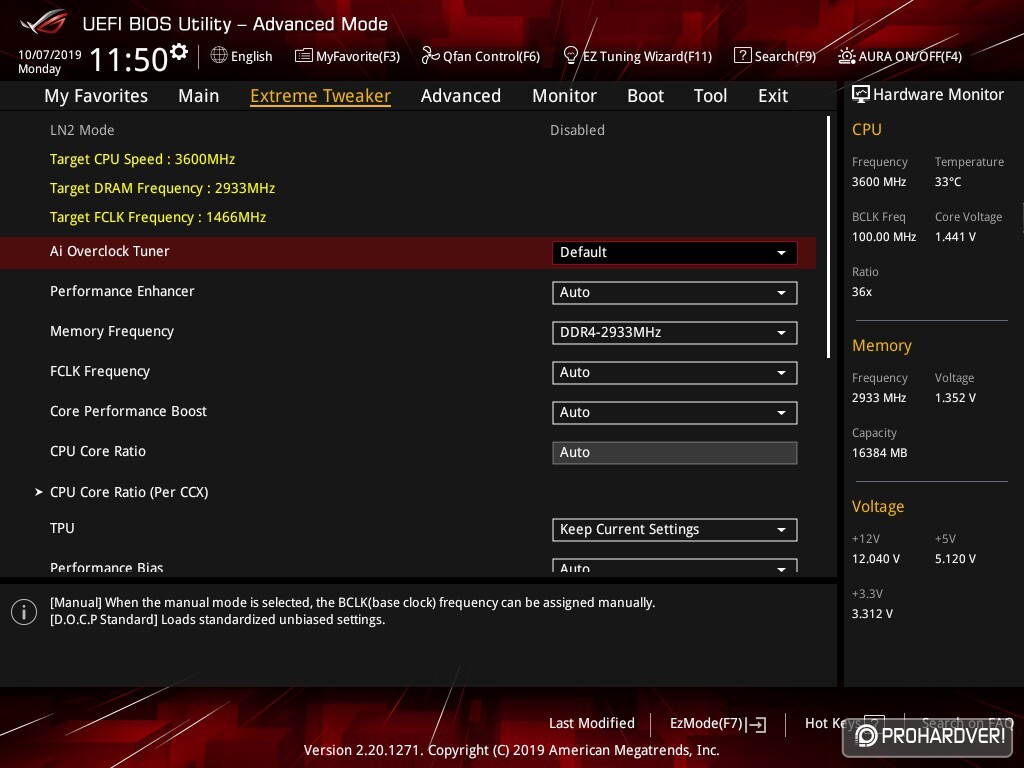Image resolution: width=1024 pixels, height=768 pixels.
Task: Go to the Advanced tab
Action: click(460, 96)
